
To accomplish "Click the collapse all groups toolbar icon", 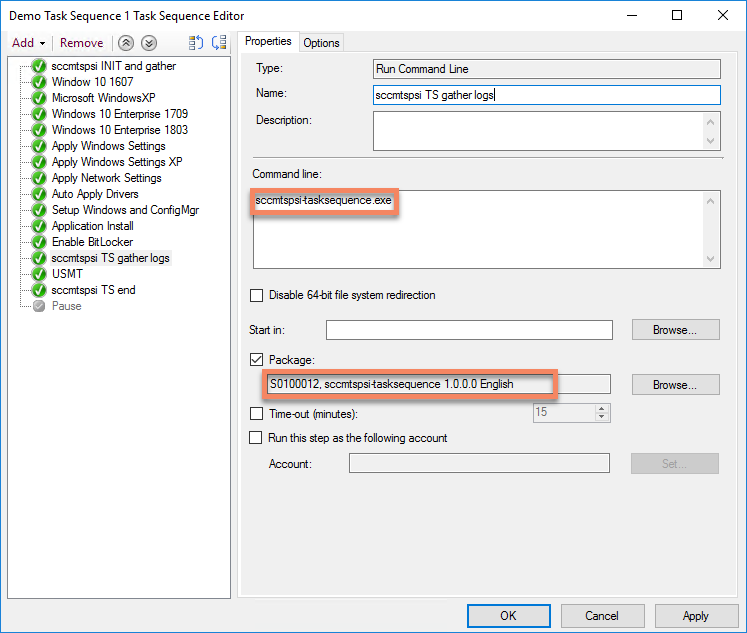I will tap(196, 43).
